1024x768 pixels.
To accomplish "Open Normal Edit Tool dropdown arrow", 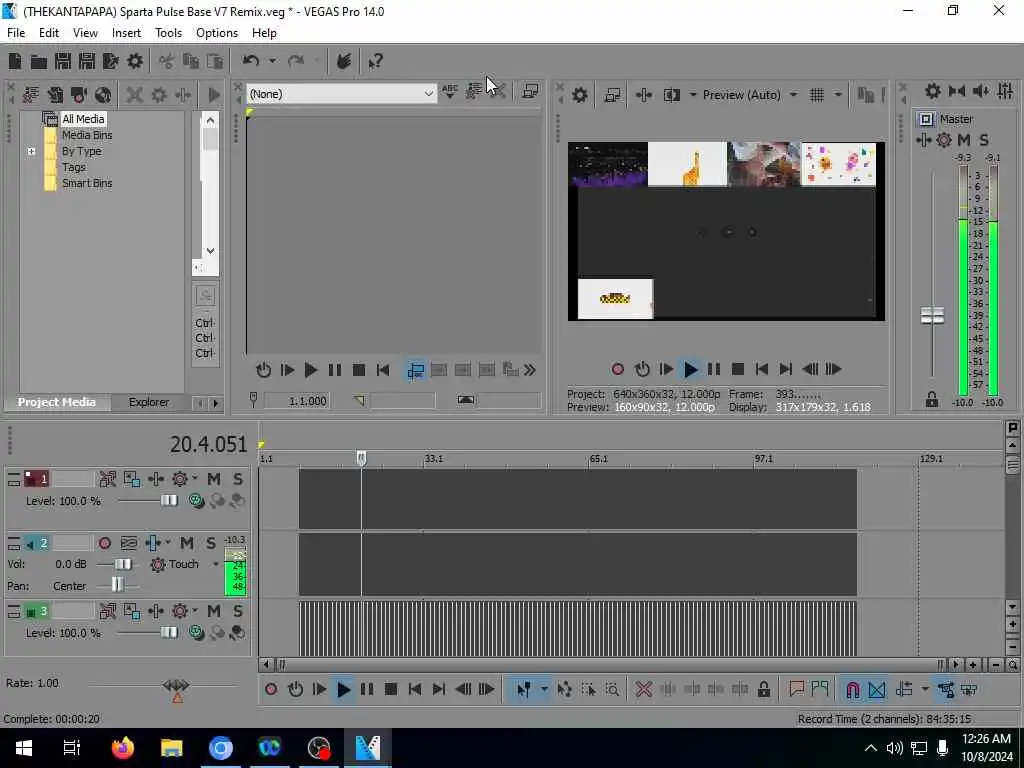I will tap(544, 689).
